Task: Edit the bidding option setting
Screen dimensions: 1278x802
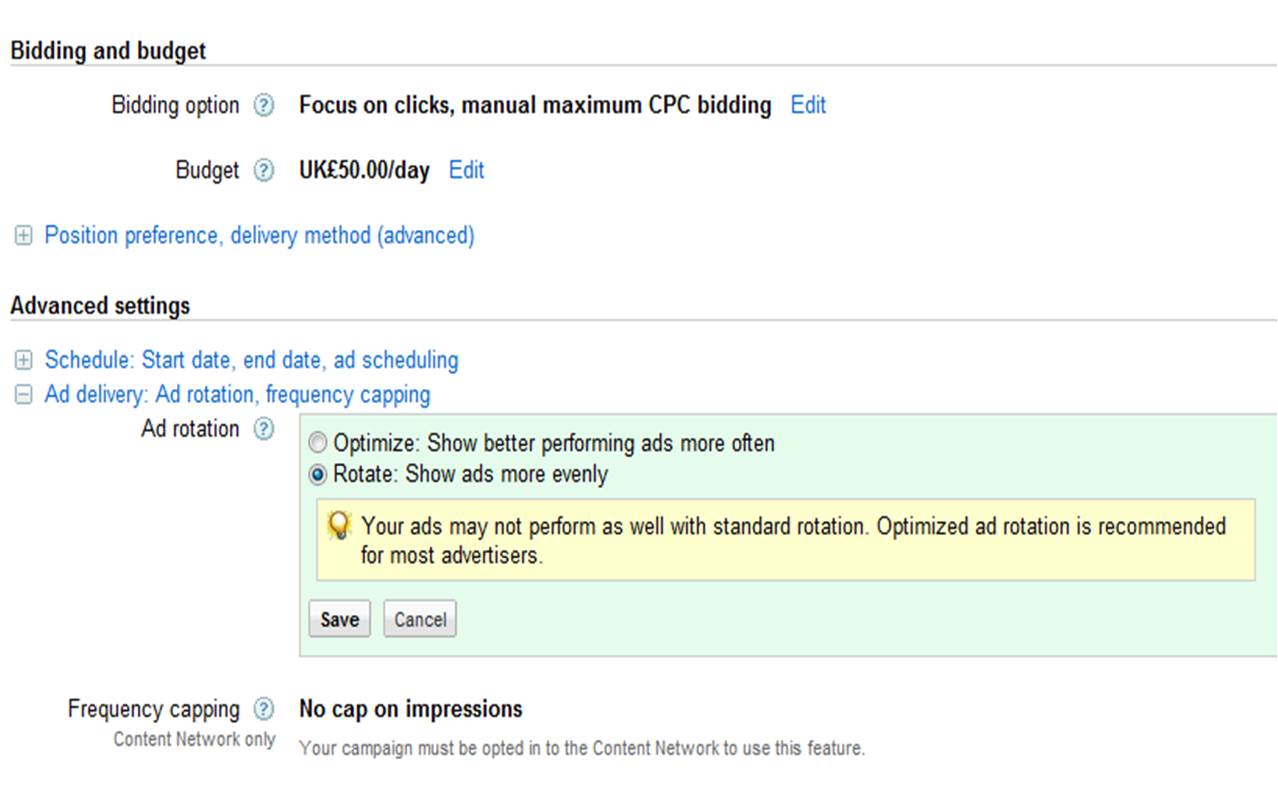Action: [808, 105]
